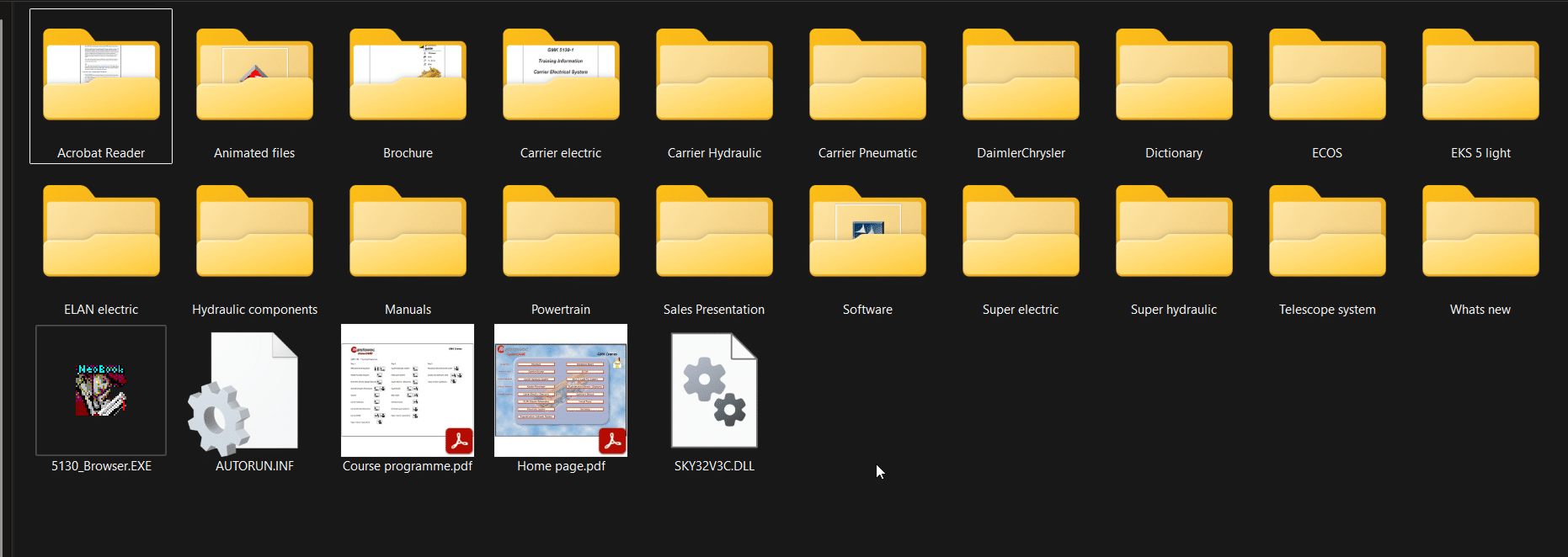
Task: Select the ELAN electric folder icon
Action: 101,231
